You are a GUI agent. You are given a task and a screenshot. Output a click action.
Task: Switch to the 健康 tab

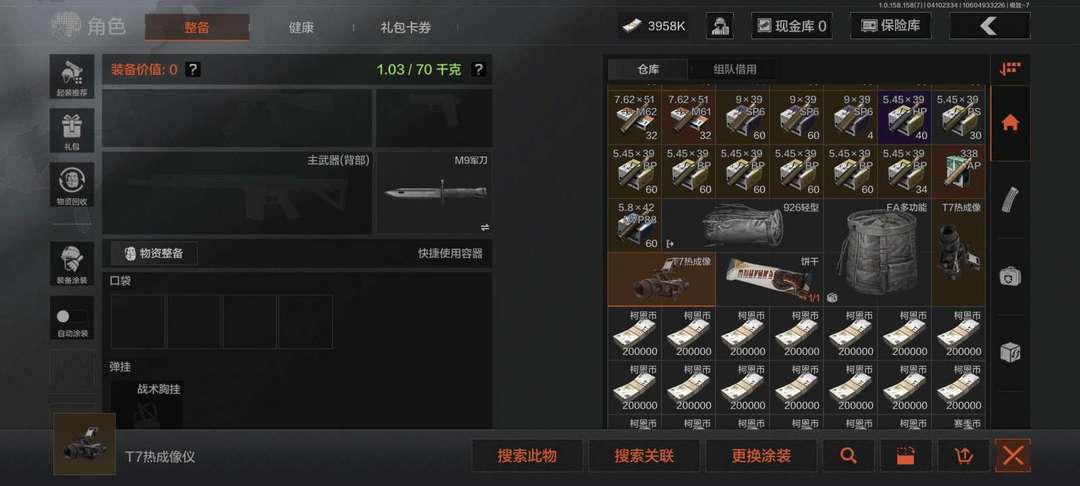coord(301,28)
